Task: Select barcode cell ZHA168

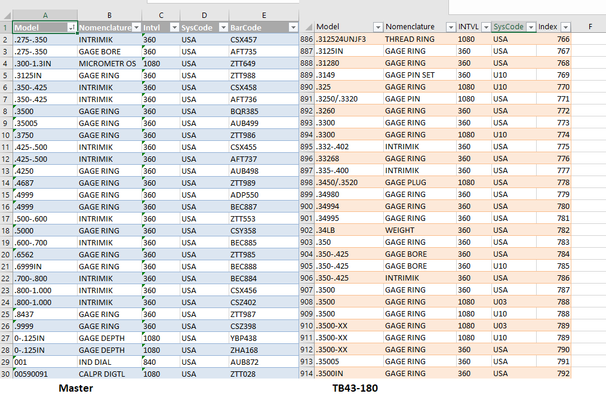Action: point(264,350)
